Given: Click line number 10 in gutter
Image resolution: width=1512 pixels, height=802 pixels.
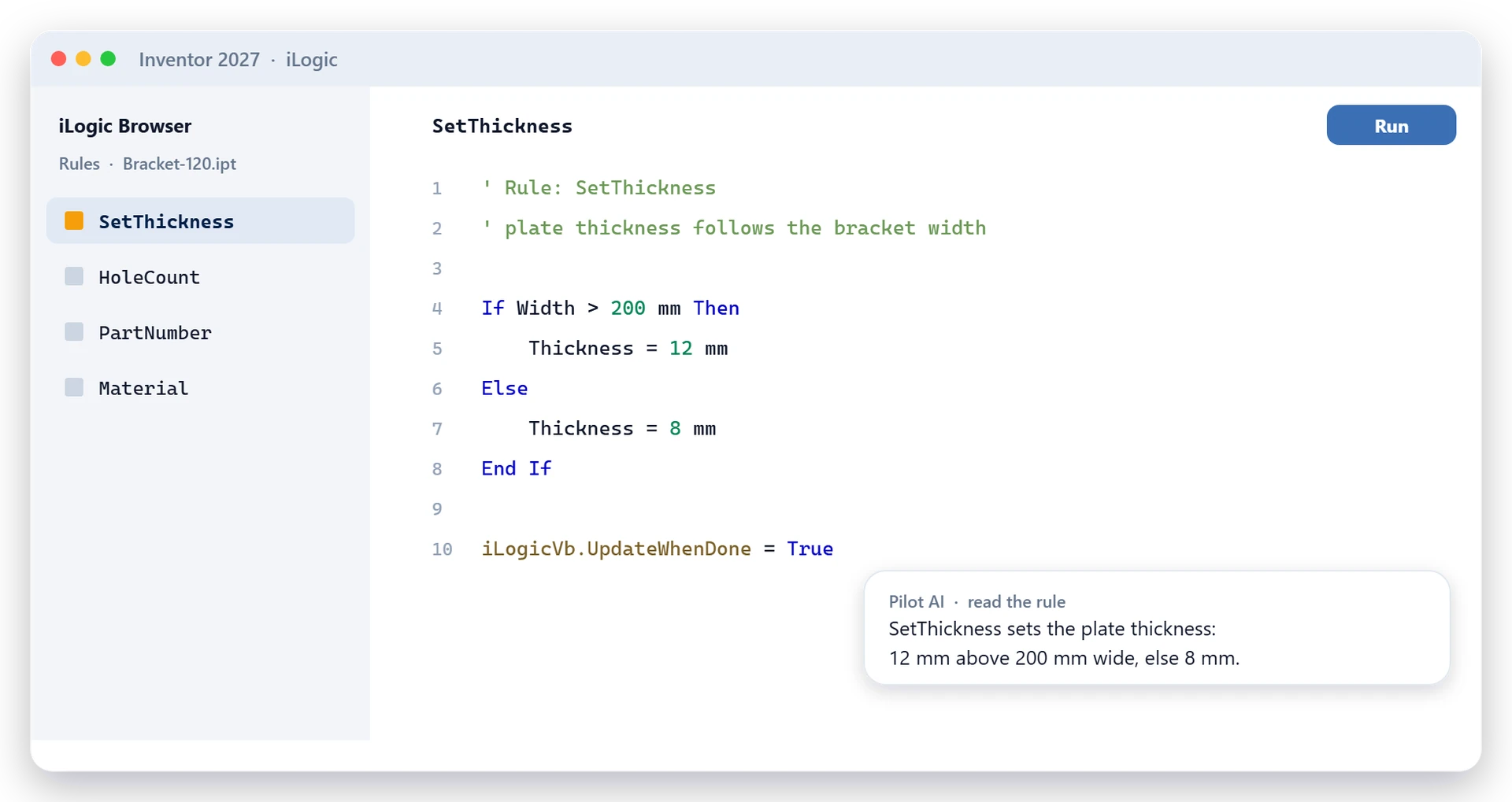Looking at the screenshot, I should point(442,549).
